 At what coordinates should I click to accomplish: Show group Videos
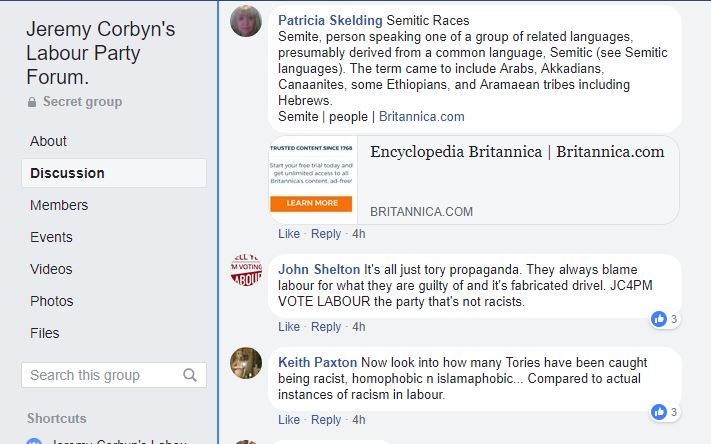(x=51, y=269)
